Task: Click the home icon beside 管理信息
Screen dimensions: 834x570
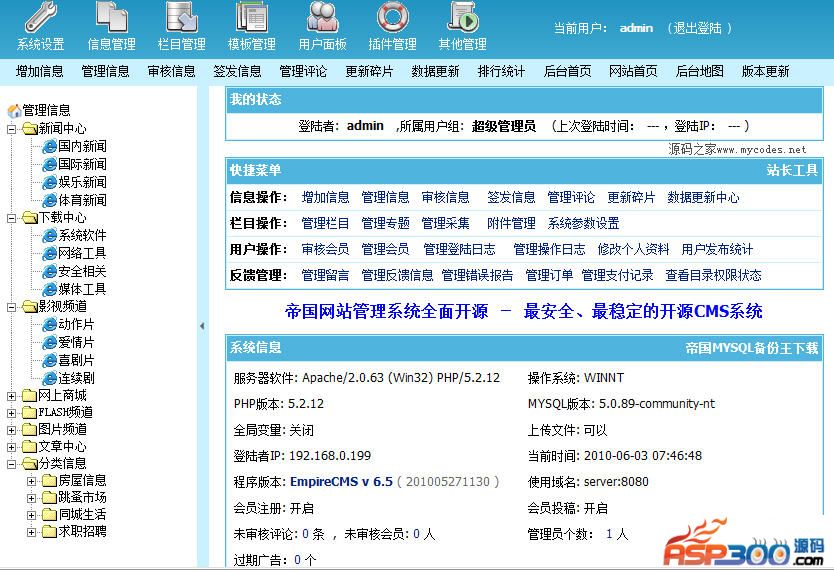Action: pyautogui.click(x=14, y=111)
